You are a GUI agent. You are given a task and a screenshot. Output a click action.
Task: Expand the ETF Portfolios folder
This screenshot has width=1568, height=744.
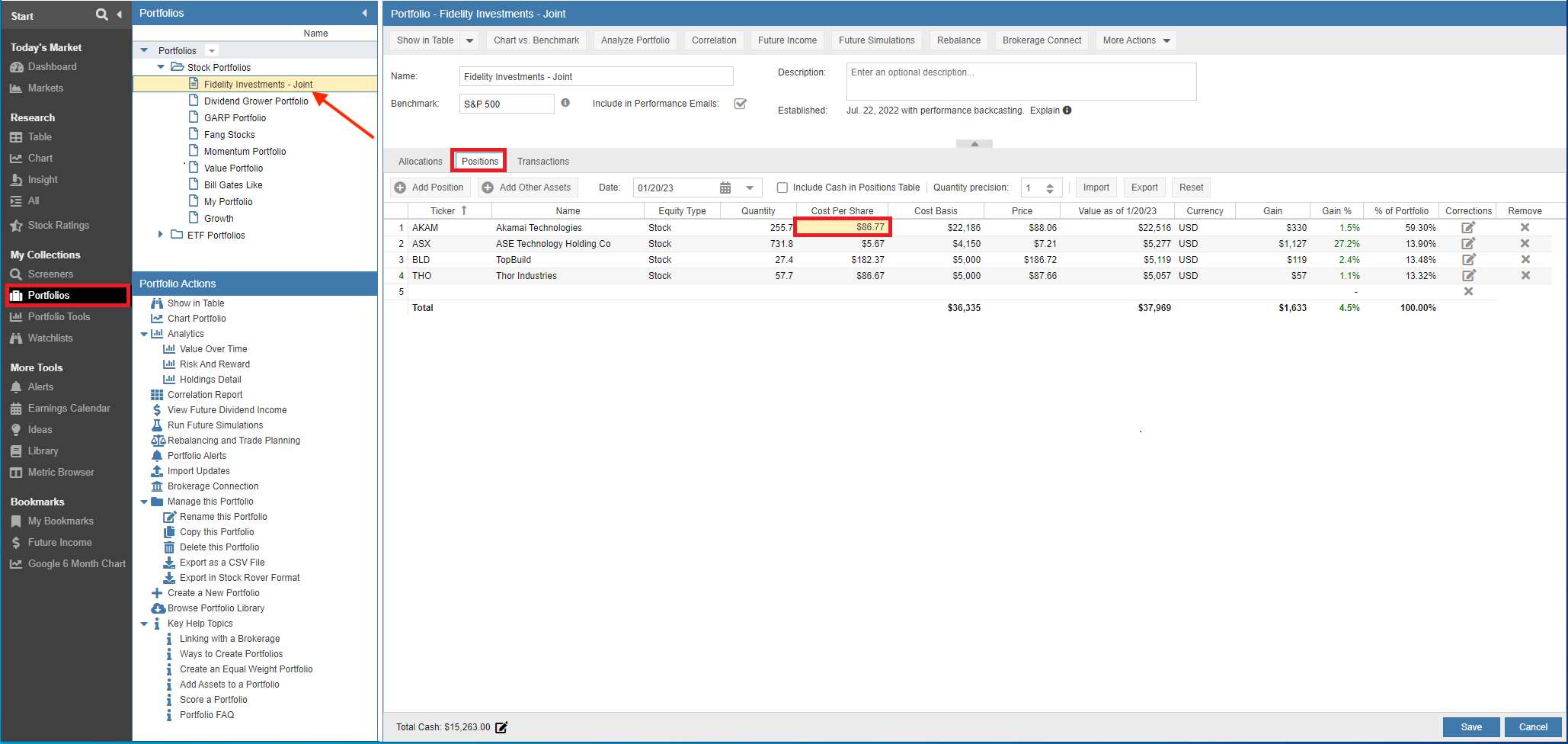tap(160, 235)
